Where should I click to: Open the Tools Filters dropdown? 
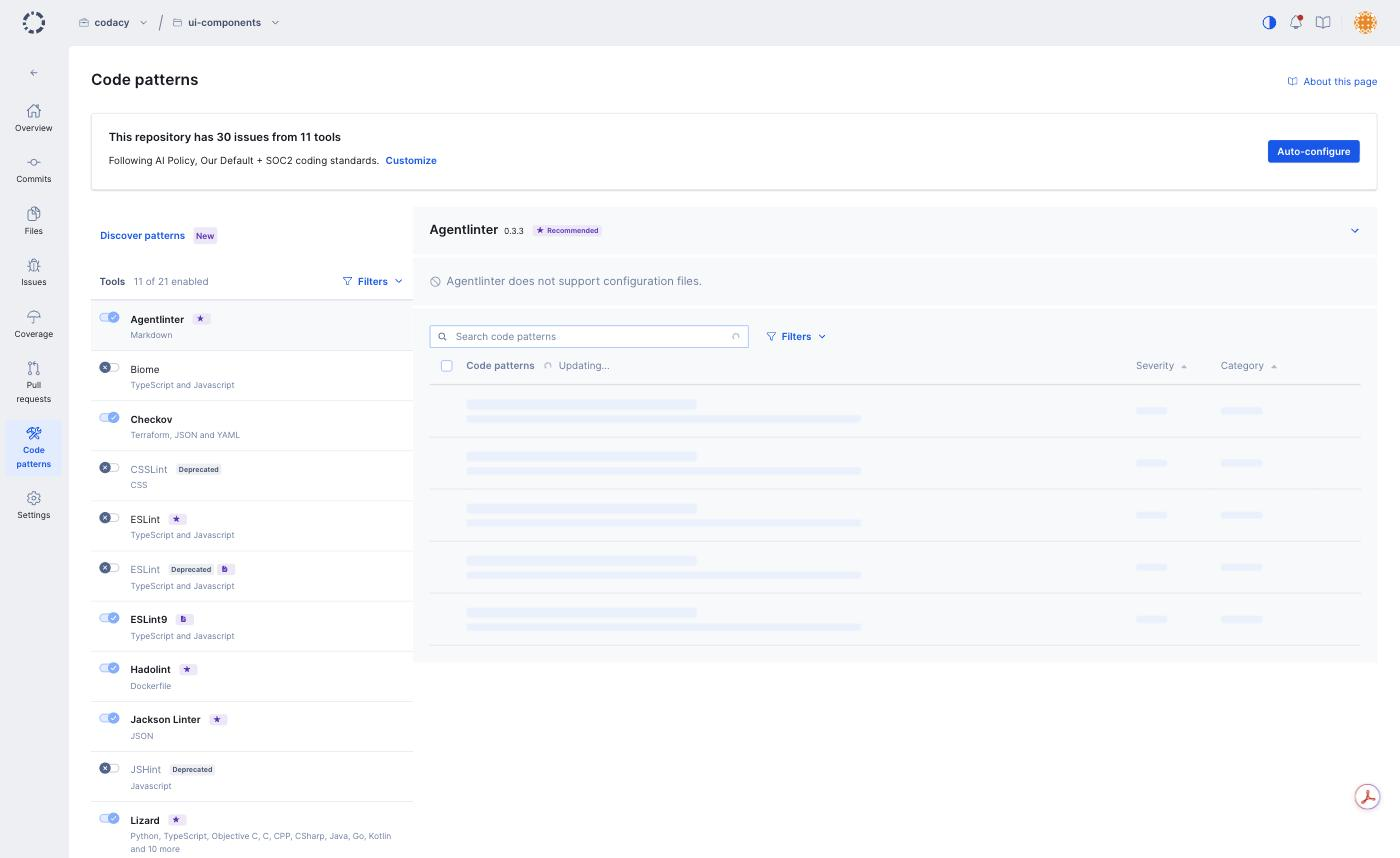coord(372,281)
